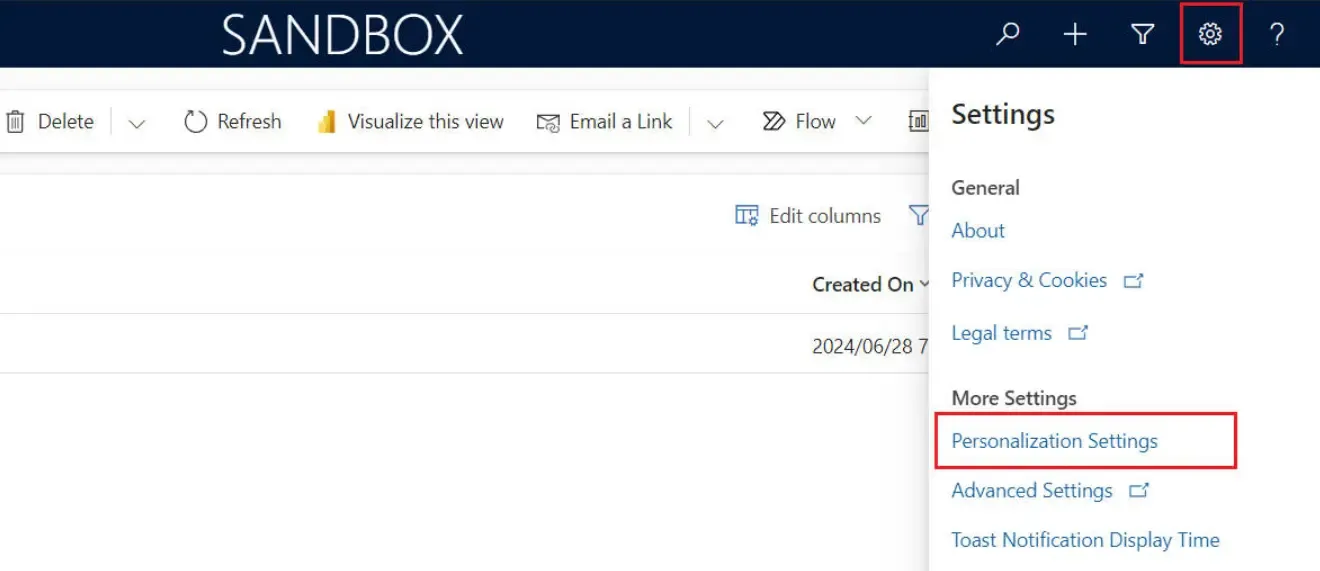Choose Email a Link command
Viewport: 1320px width, 571px height.
[x=621, y=122]
